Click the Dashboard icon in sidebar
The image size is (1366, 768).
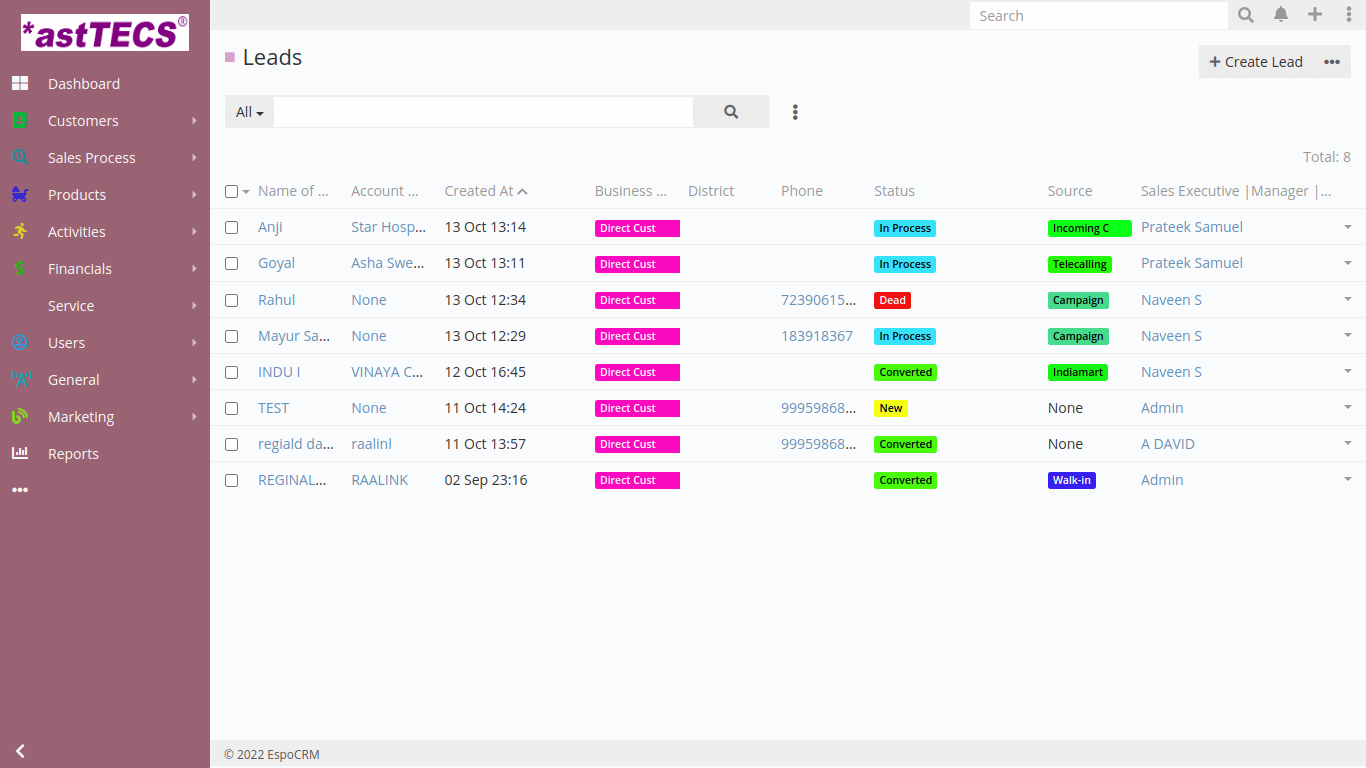pos(20,84)
